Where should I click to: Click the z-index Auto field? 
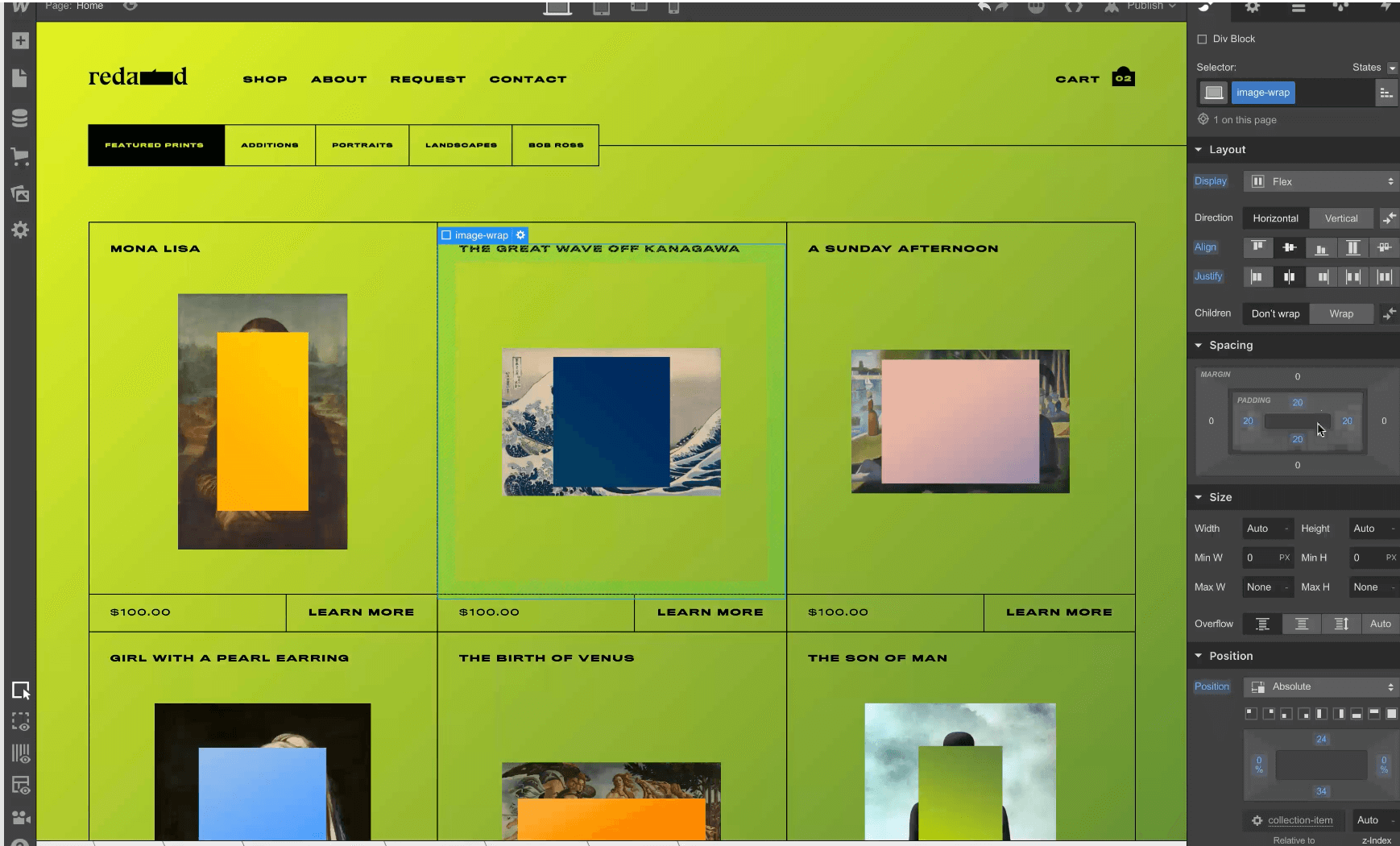pos(1374,820)
